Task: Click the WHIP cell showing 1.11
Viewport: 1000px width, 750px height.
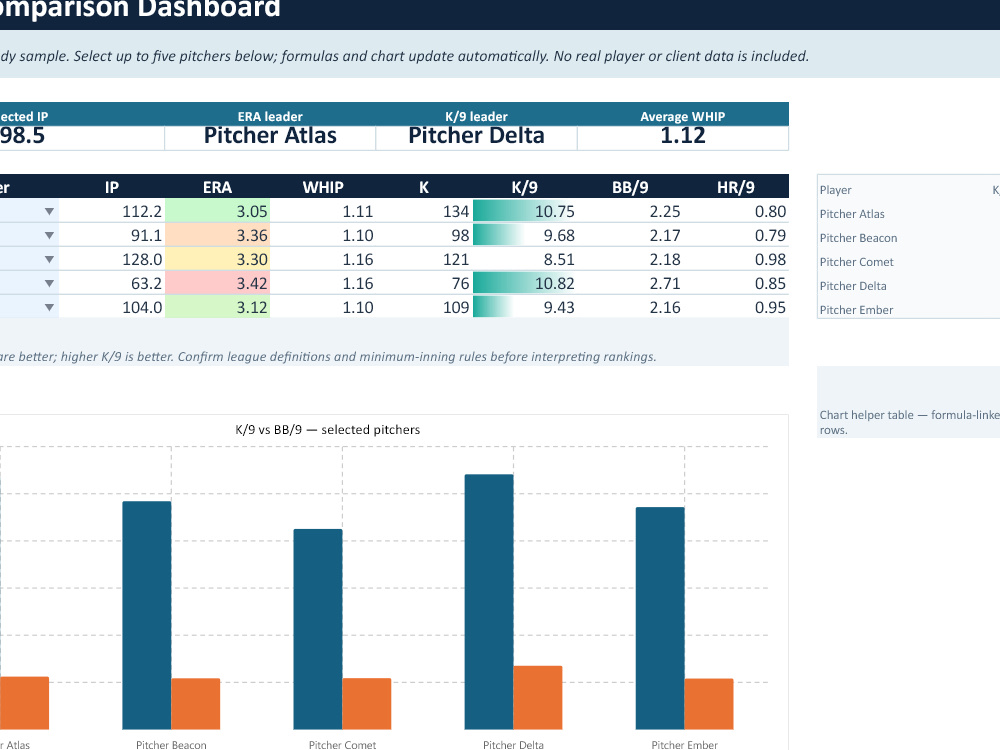Action: pos(323,211)
